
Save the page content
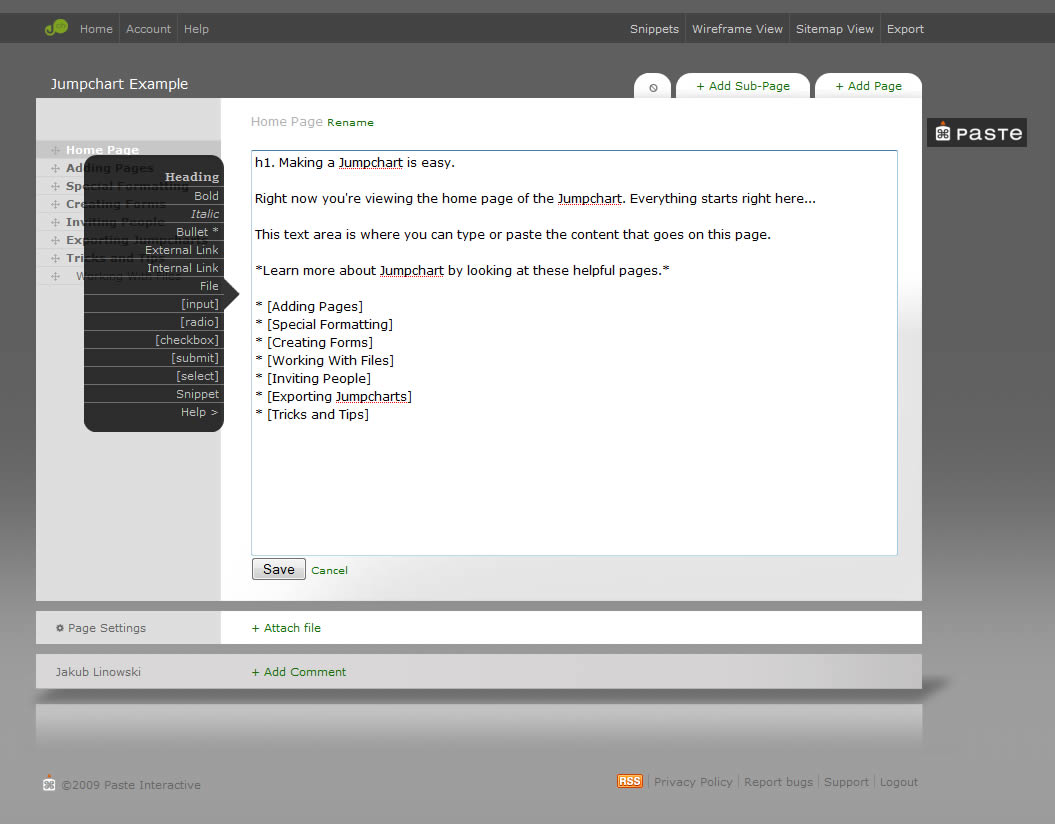(279, 569)
